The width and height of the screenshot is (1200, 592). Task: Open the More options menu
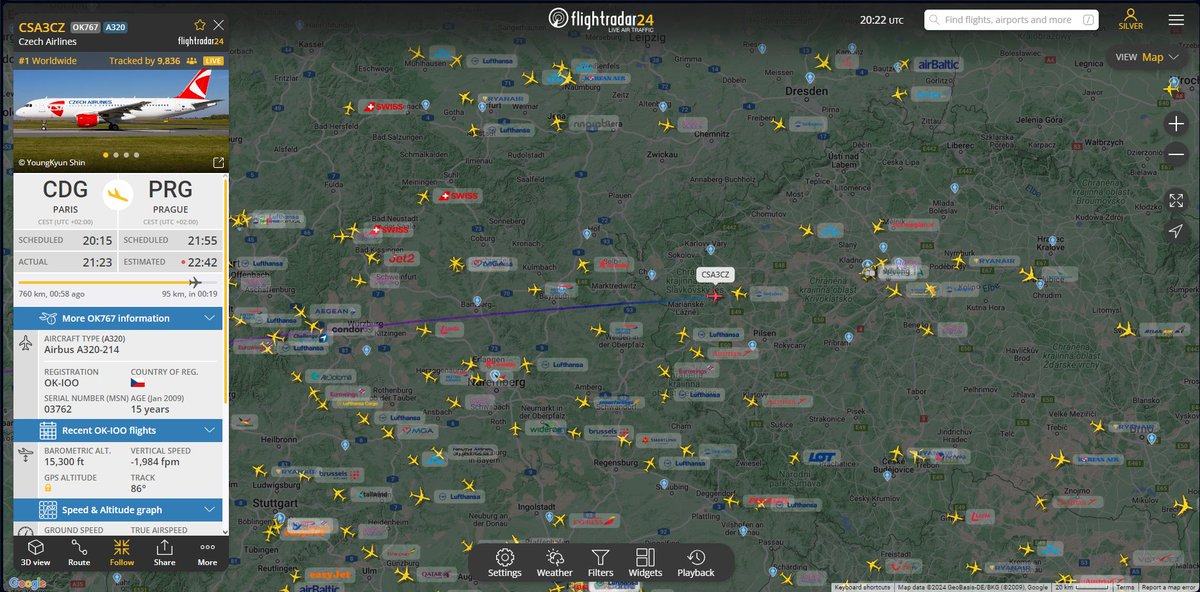point(207,553)
